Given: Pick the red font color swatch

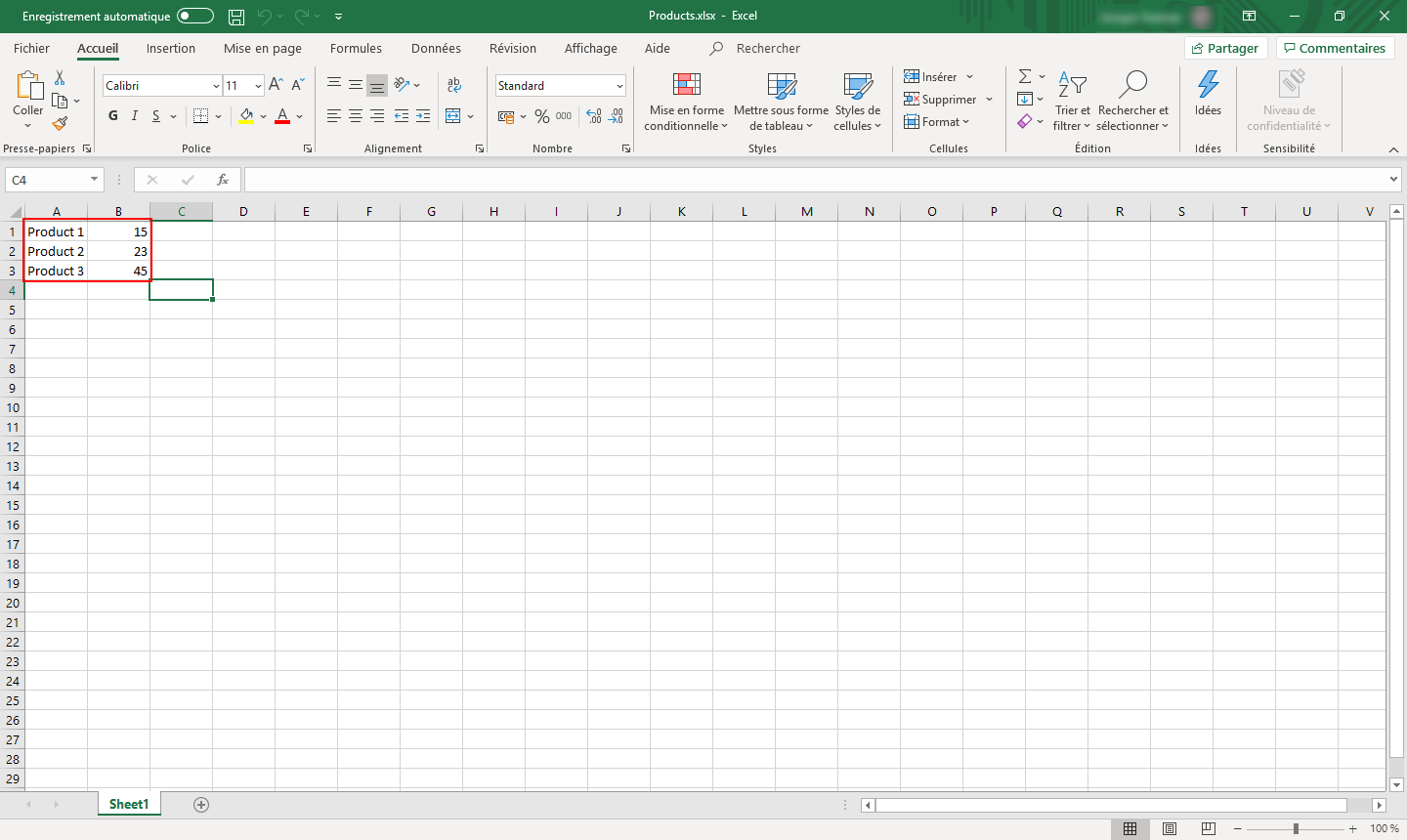Looking at the screenshot, I should click(281, 123).
